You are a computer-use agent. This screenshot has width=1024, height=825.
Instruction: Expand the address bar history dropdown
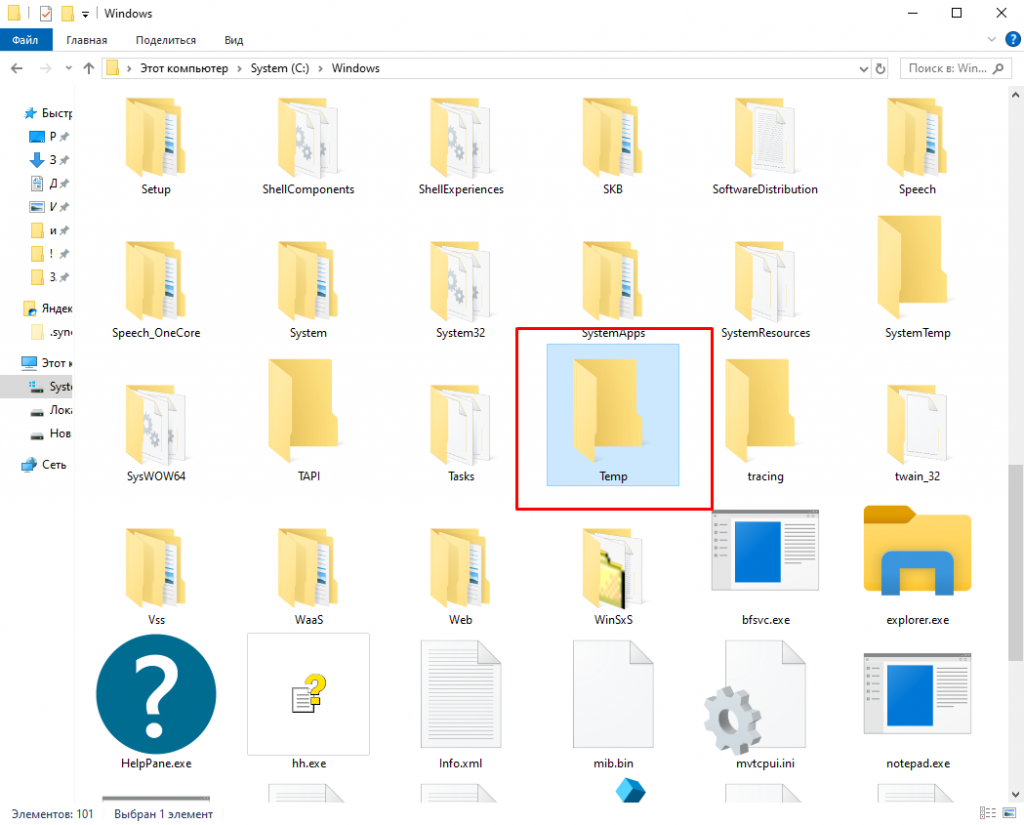coord(864,69)
